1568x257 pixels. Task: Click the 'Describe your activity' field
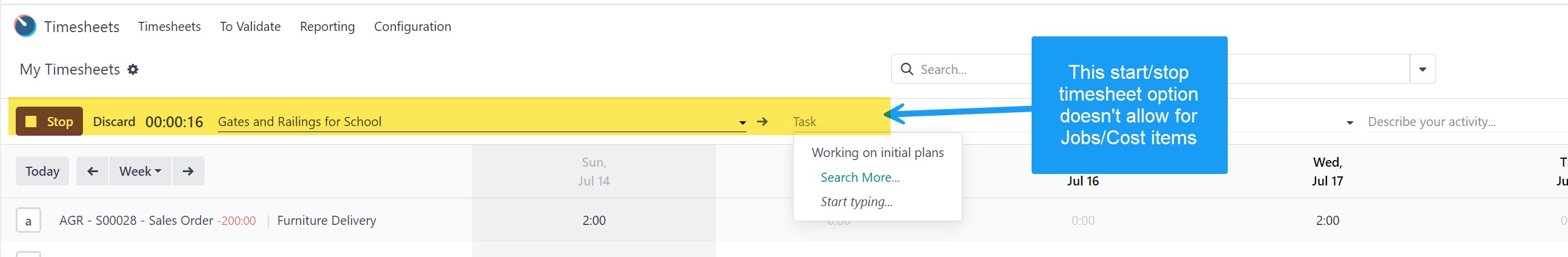pos(1461,122)
